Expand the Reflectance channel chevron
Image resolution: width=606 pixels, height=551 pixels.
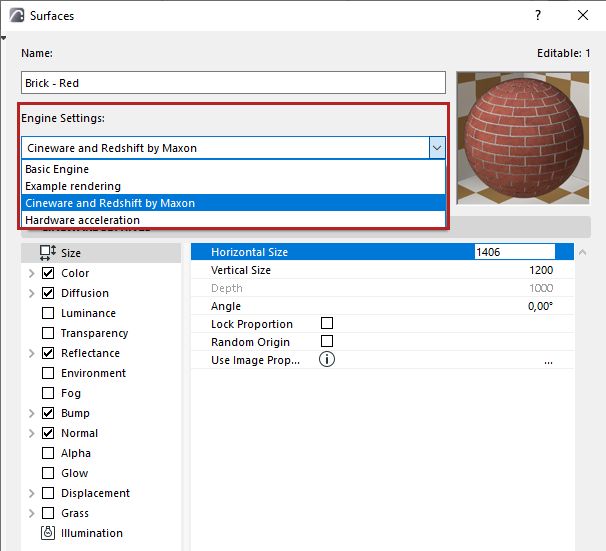(x=32, y=353)
